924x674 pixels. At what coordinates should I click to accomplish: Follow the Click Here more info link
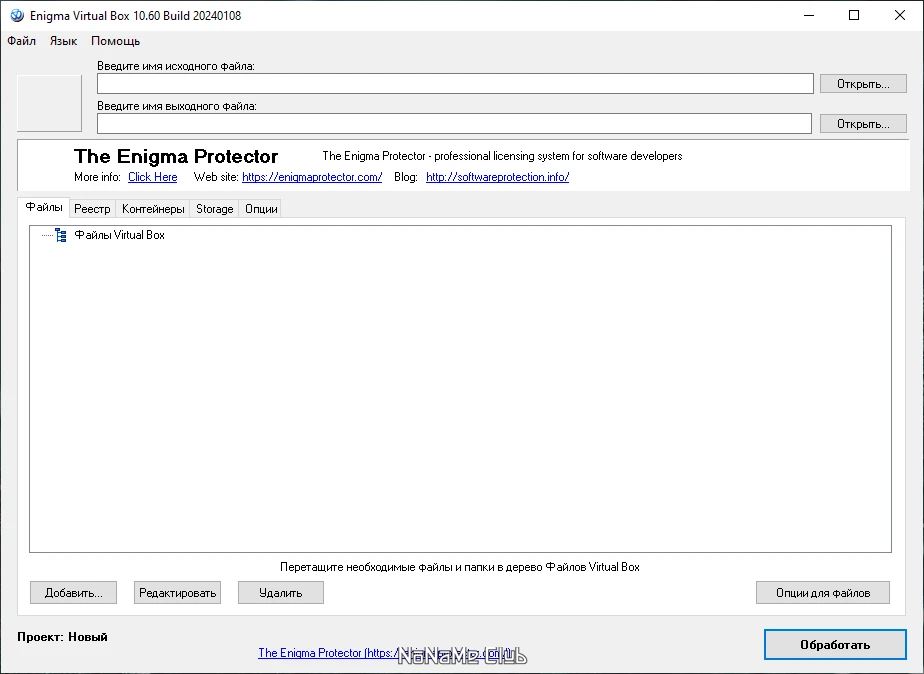pyautogui.click(x=153, y=177)
